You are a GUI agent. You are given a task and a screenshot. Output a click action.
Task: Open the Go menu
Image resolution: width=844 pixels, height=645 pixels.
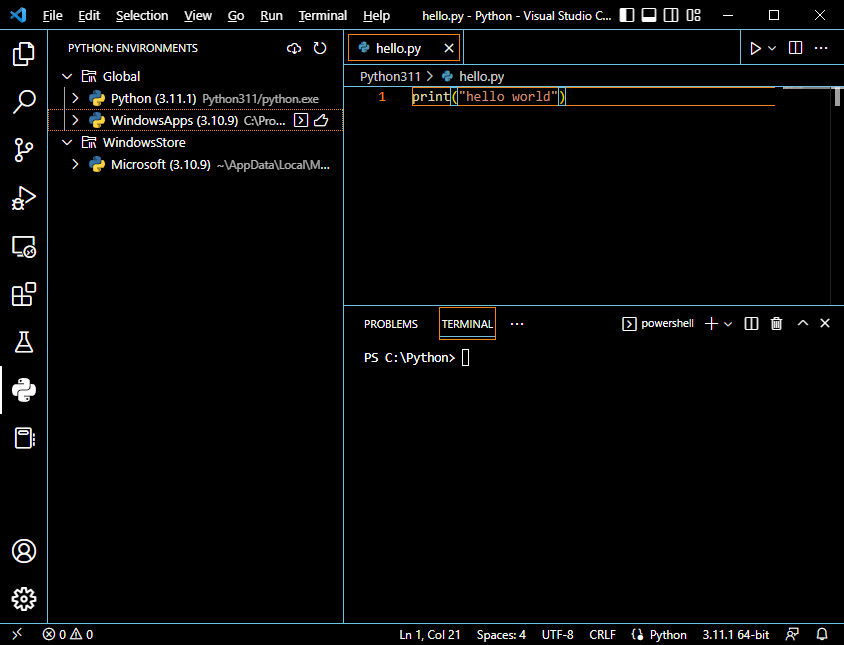[x=236, y=16]
